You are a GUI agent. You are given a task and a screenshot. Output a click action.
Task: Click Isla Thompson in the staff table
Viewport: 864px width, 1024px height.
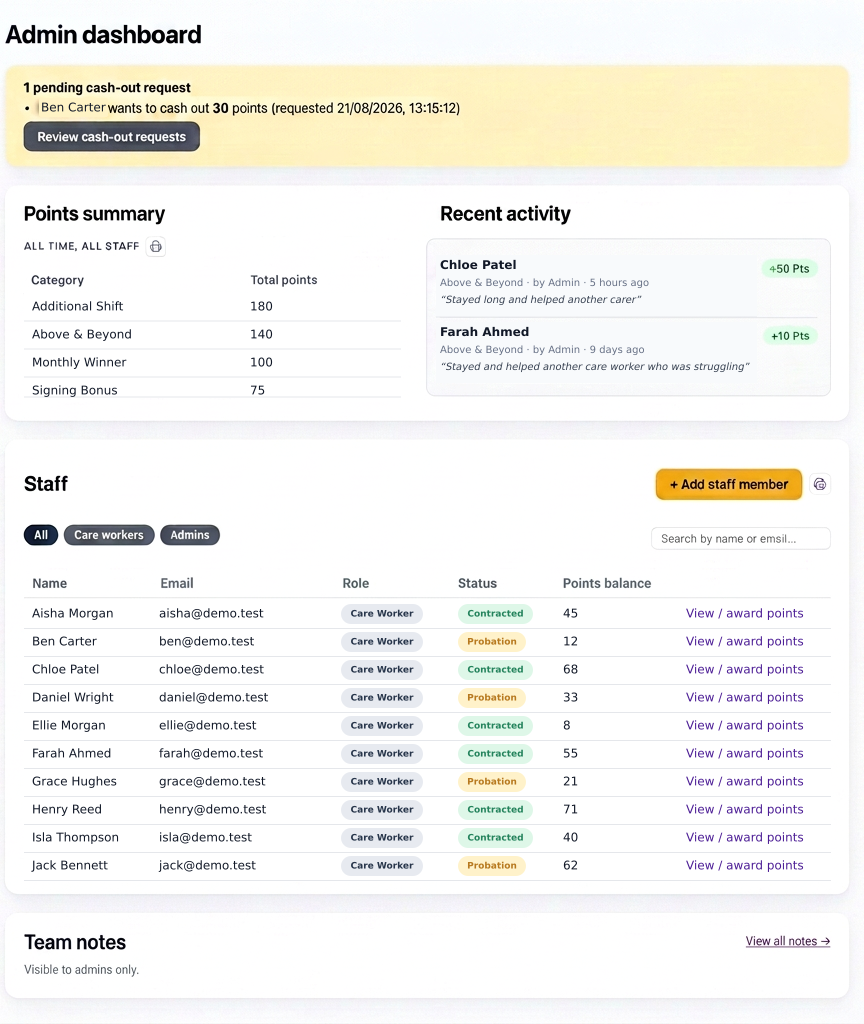pyautogui.click(x=75, y=837)
